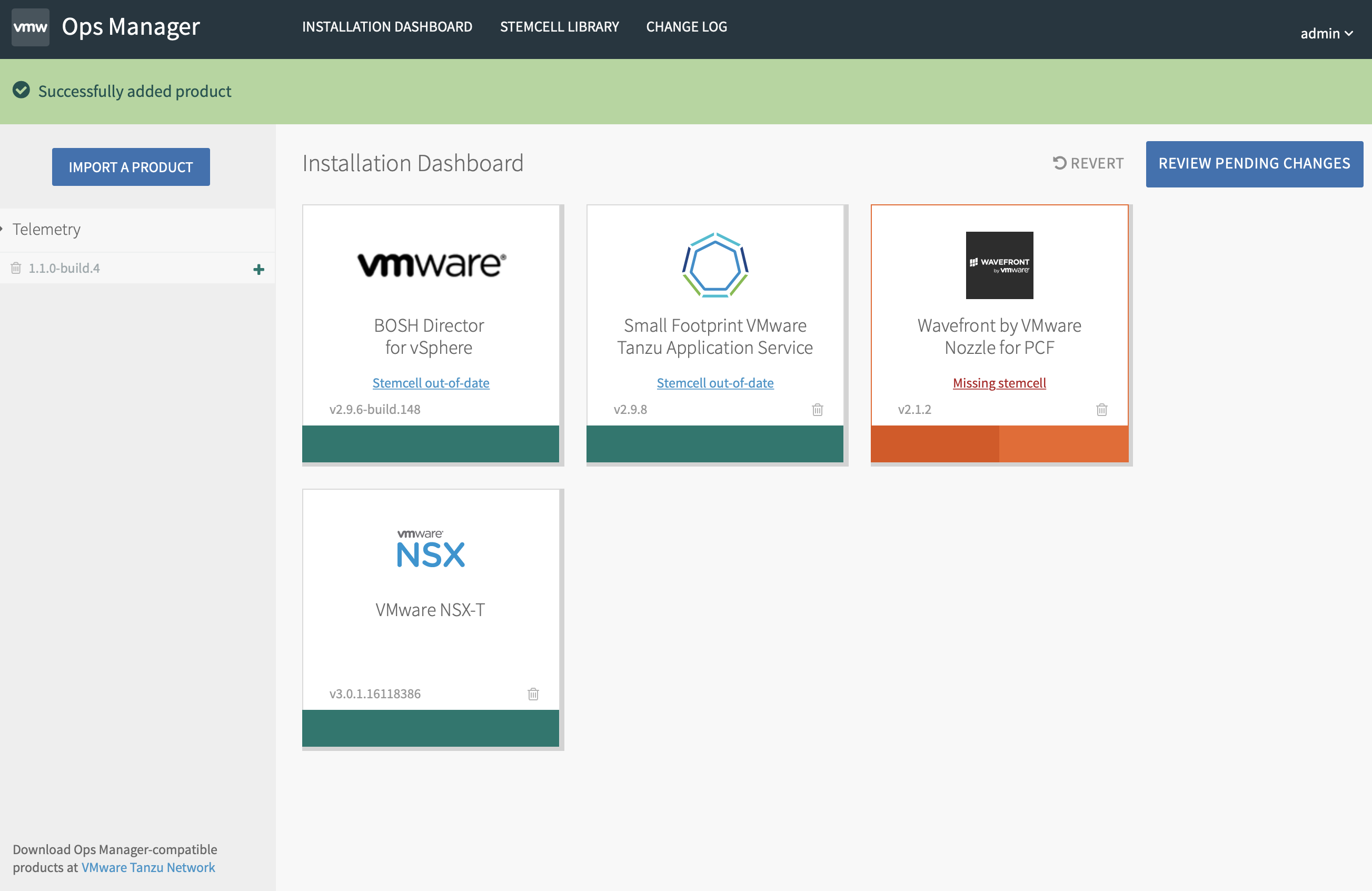Click the success checkmark icon in banner
Screen dimensions: 1372x891
tap(22, 91)
